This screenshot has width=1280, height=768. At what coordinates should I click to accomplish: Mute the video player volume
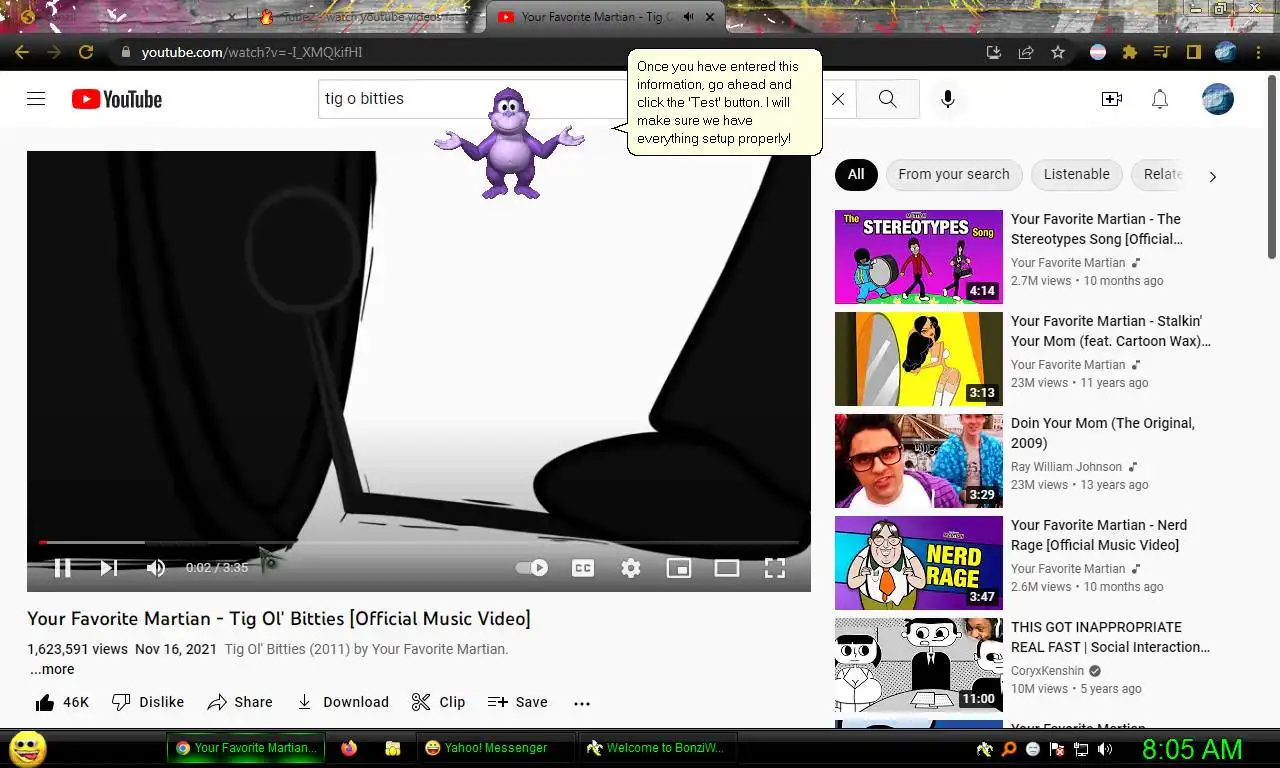click(156, 568)
